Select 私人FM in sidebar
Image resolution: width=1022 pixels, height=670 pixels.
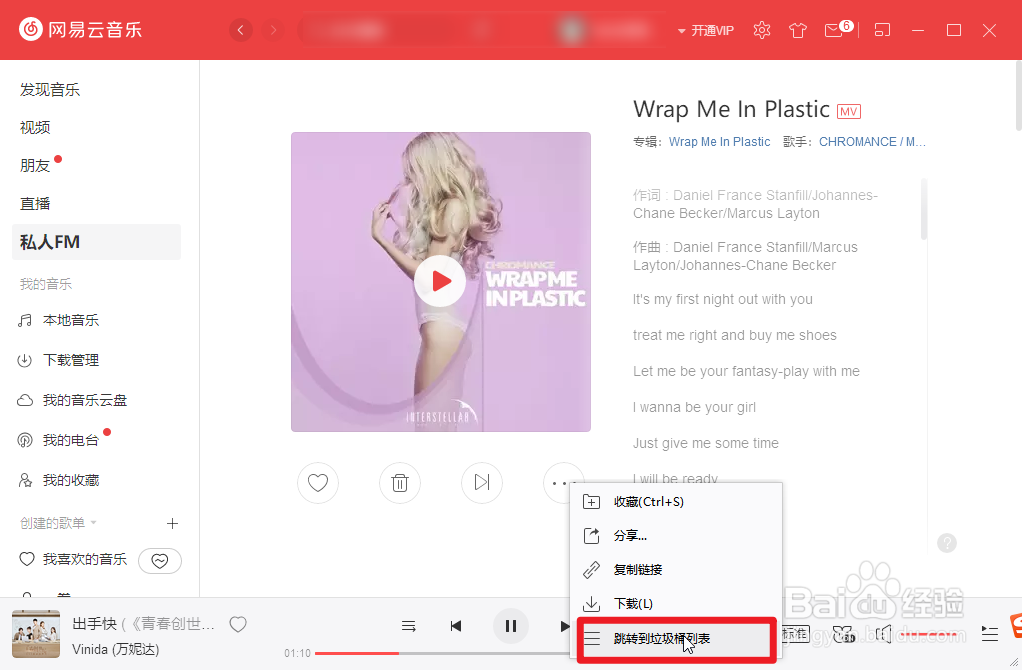click(x=96, y=242)
